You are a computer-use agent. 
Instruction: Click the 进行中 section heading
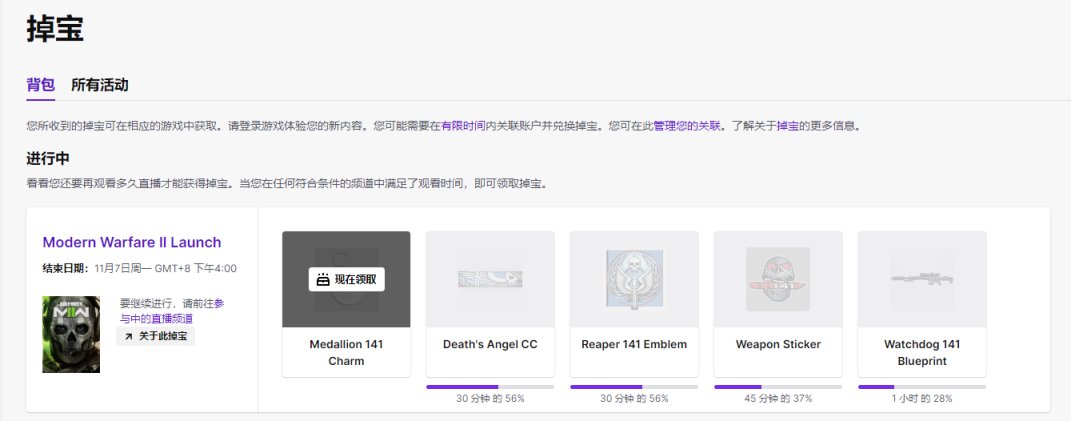click(48, 159)
